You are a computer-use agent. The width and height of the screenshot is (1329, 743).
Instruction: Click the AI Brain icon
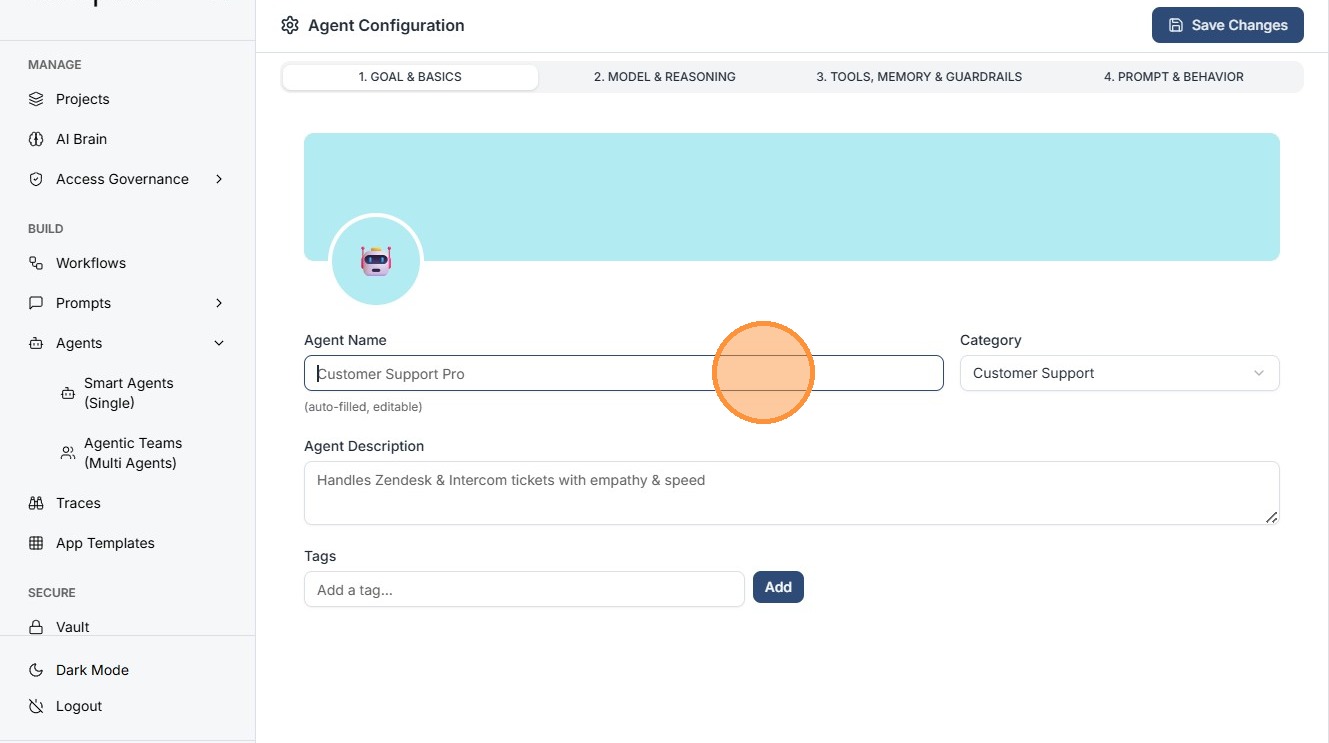point(36,139)
